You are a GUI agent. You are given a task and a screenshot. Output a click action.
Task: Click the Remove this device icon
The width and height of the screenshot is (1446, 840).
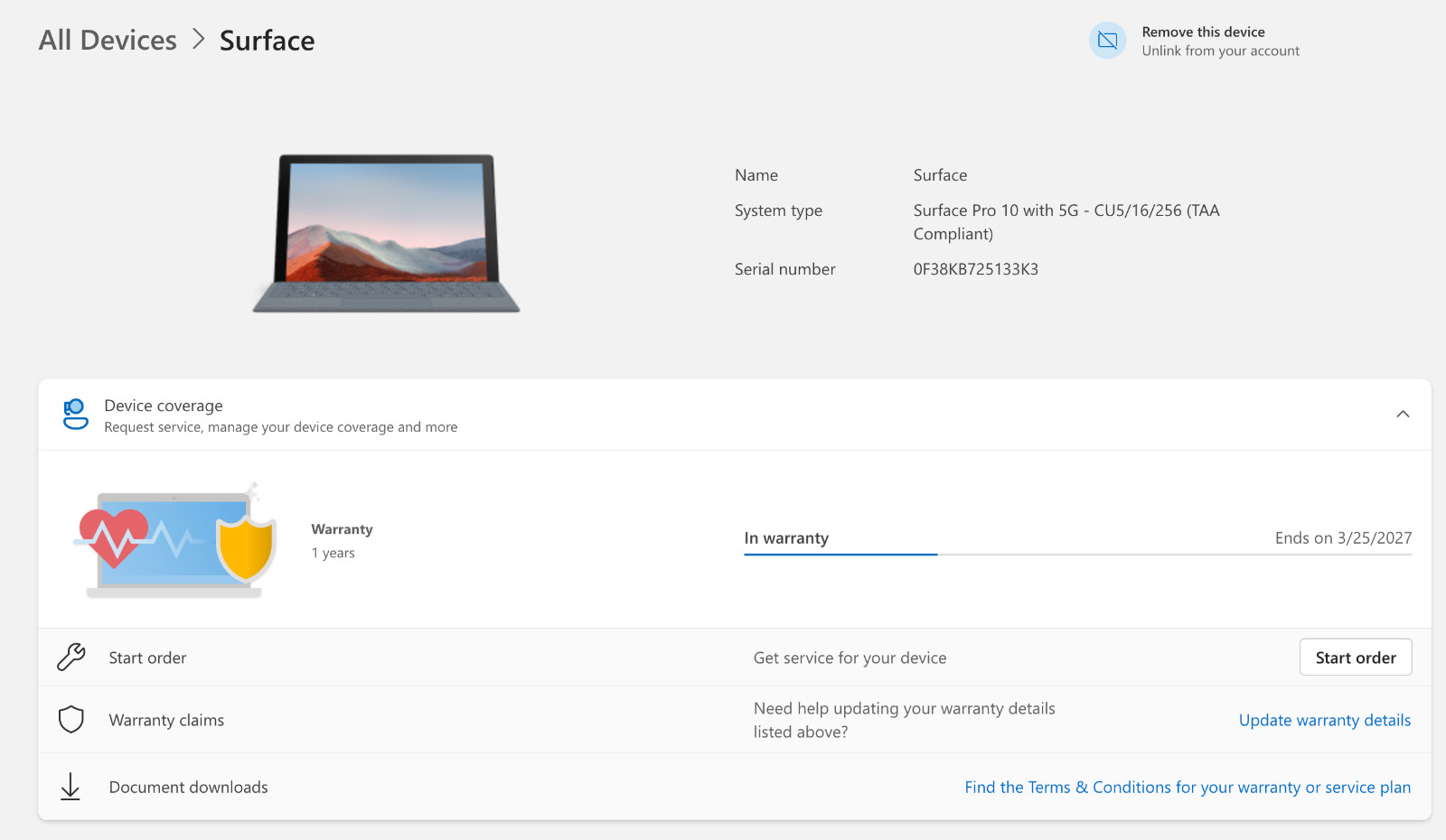[x=1107, y=41]
